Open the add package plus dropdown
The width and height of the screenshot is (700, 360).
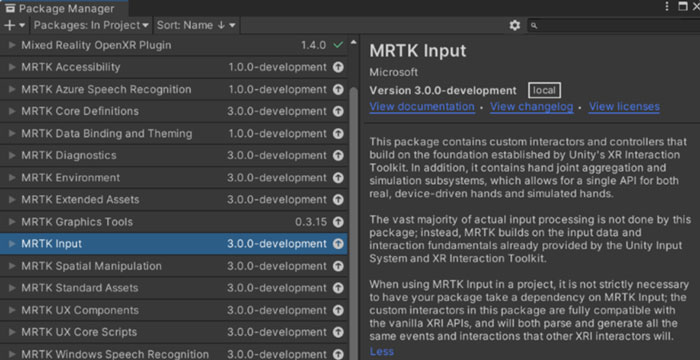pyautogui.click(x=15, y=25)
